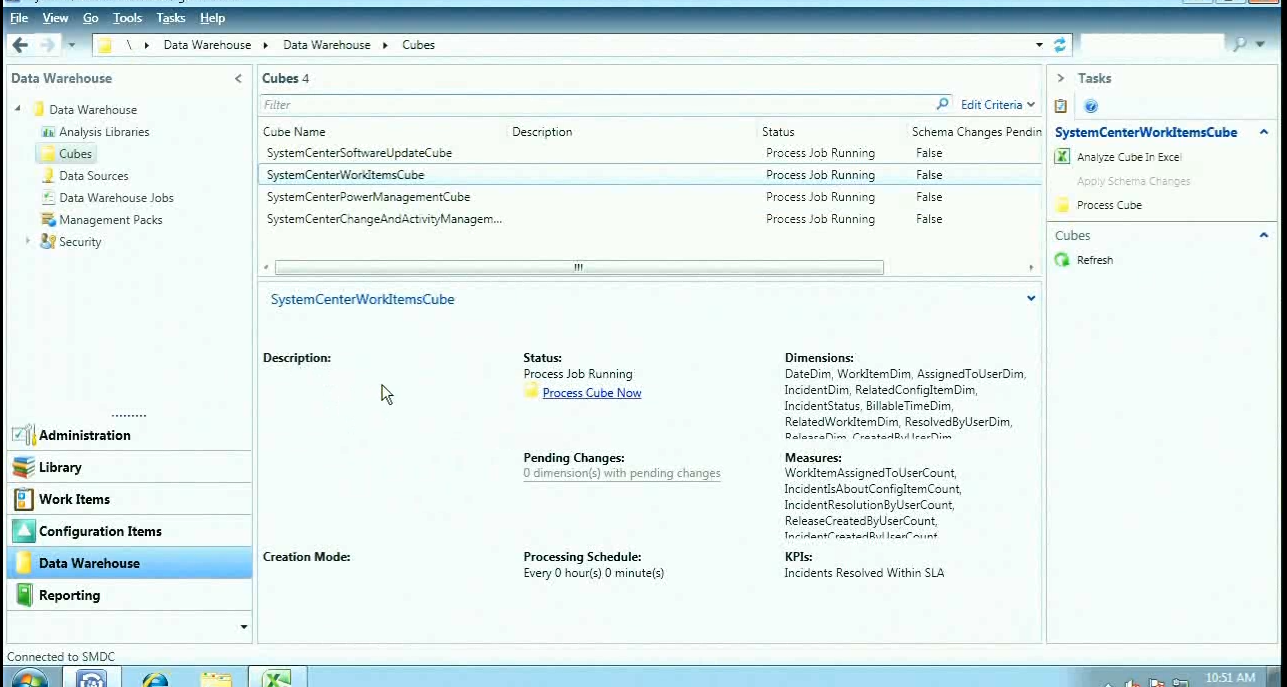Open the navigation pane options arrow
The height and width of the screenshot is (687, 1287).
[x=244, y=627]
